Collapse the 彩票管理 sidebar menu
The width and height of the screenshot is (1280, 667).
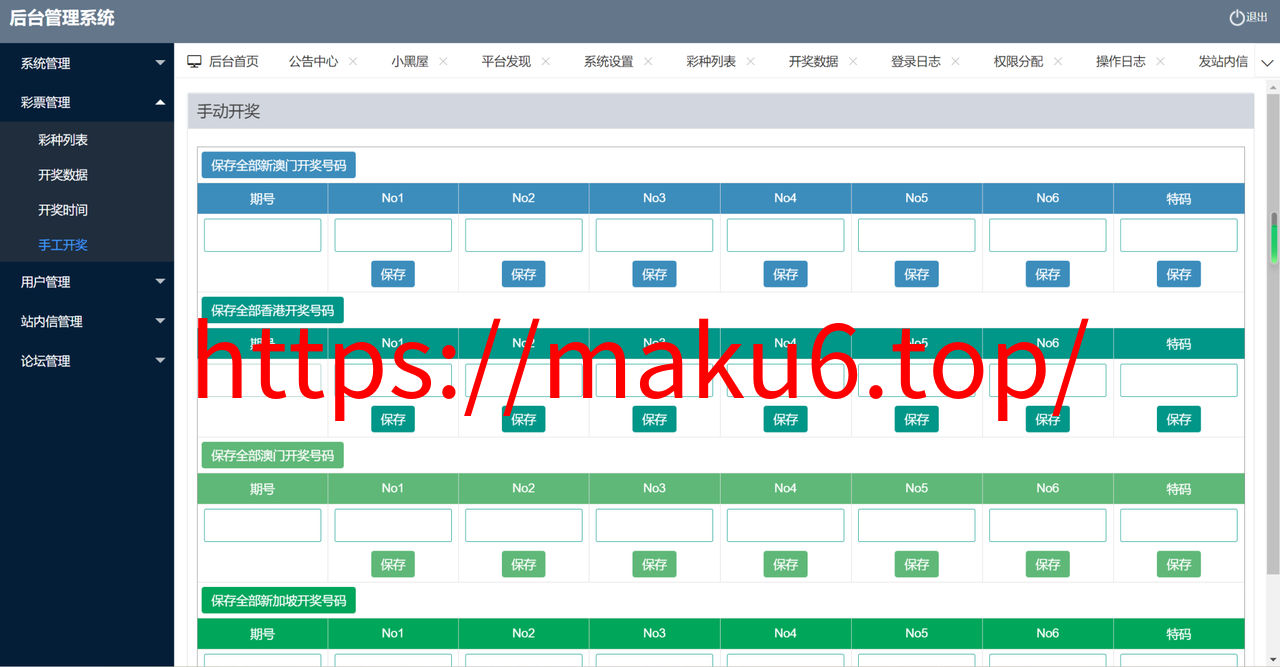pos(87,102)
